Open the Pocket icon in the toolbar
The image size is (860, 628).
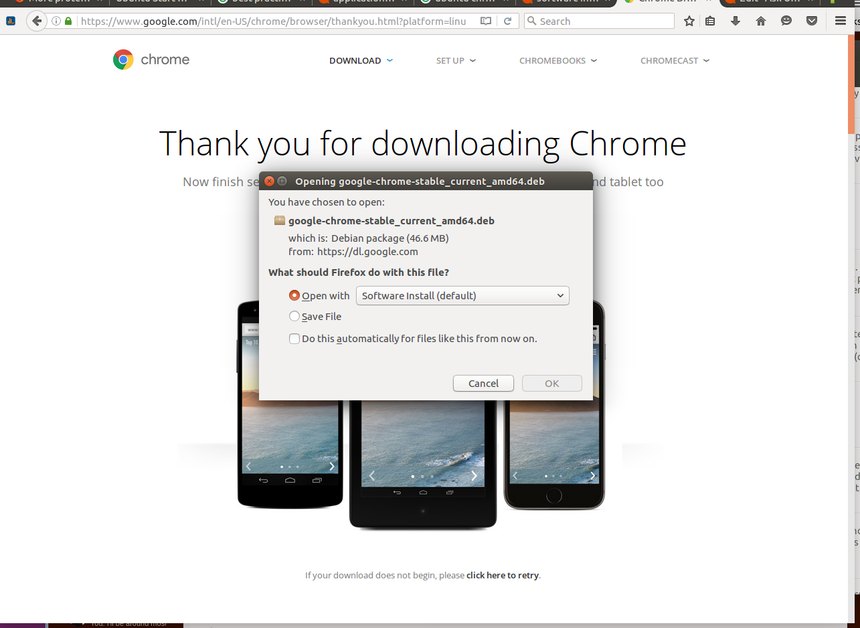coord(812,21)
